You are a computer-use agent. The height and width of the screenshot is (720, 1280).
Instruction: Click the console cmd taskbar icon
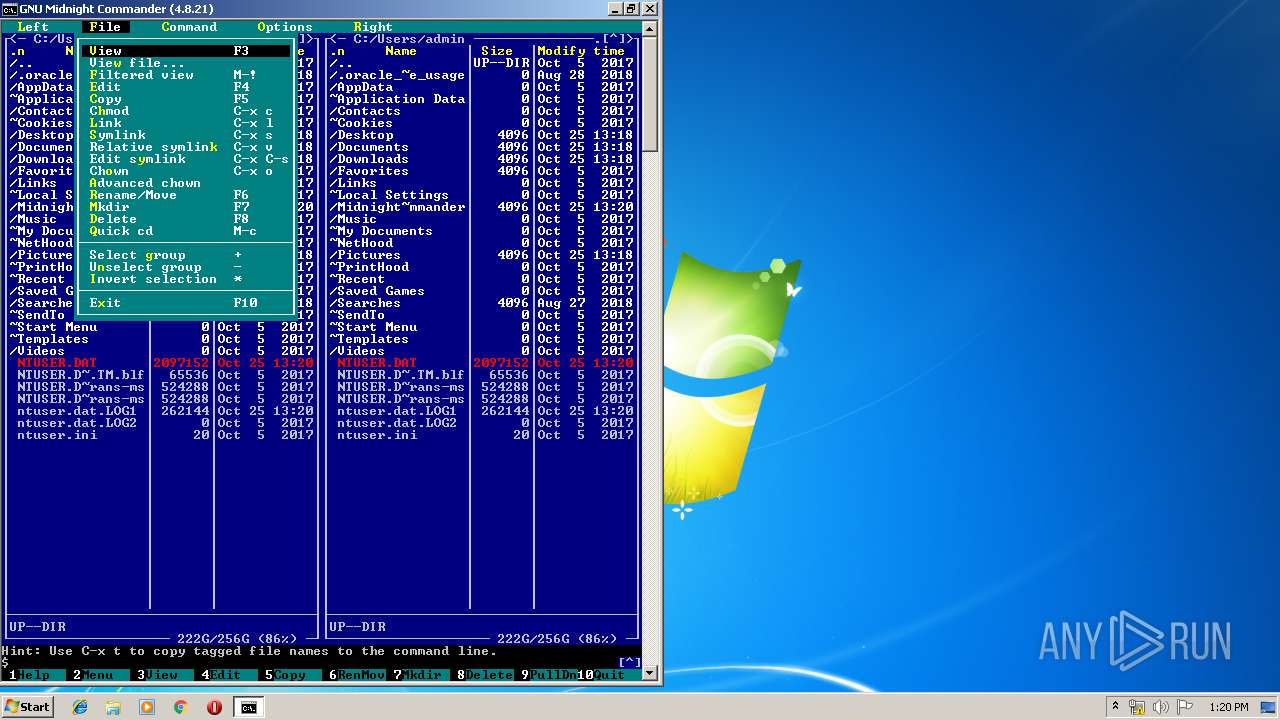pyautogui.click(x=247, y=707)
